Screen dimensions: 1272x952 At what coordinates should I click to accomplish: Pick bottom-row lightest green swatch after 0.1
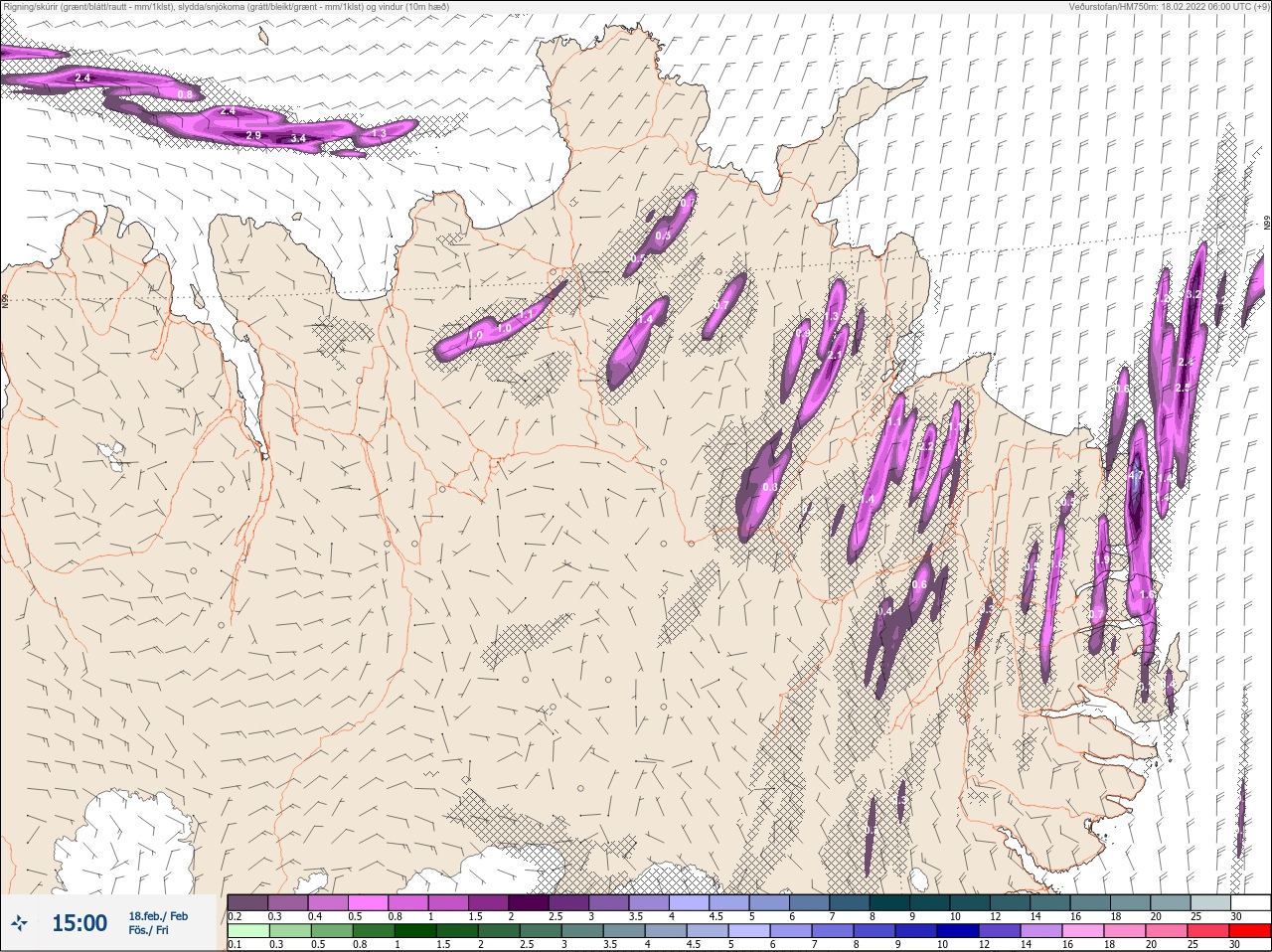(x=248, y=931)
